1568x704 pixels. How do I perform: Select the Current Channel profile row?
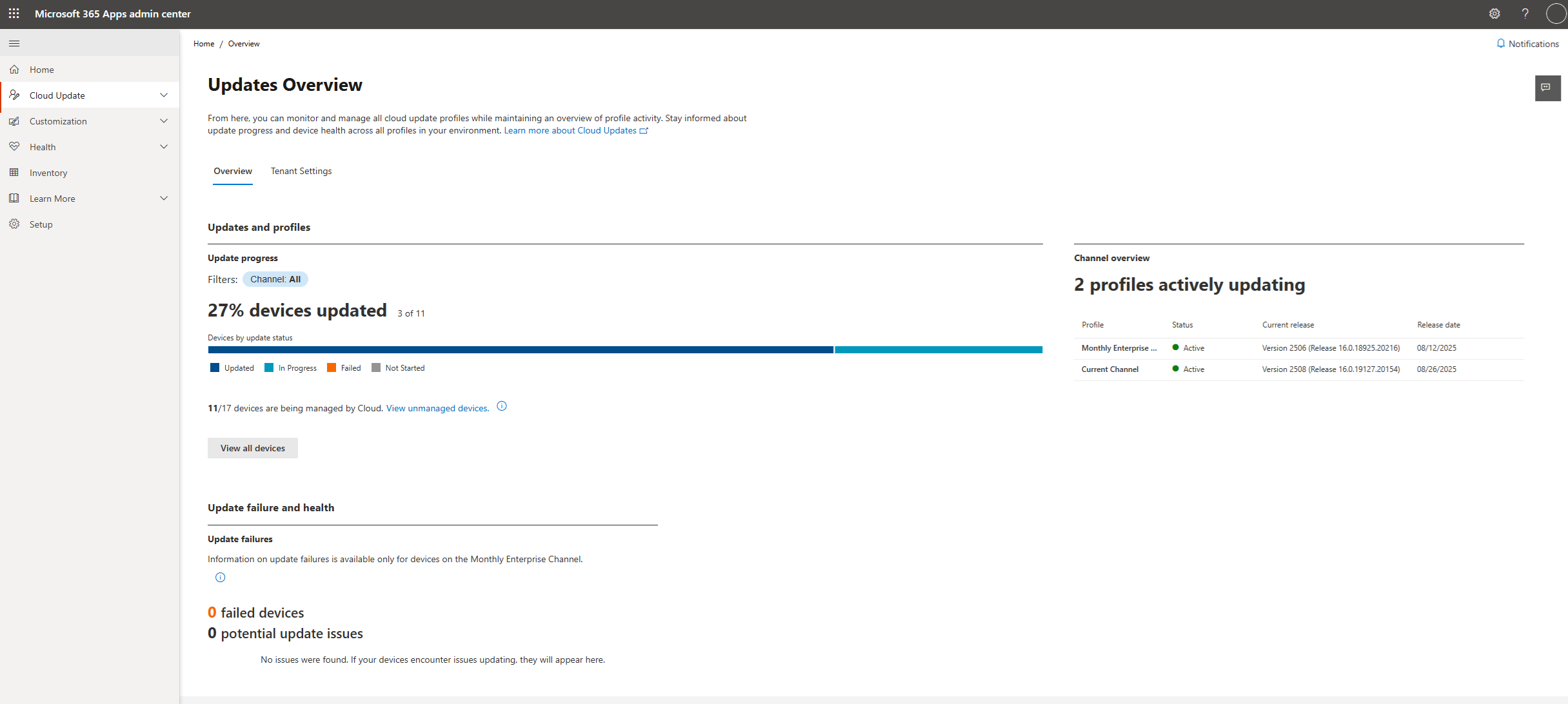pyautogui.click(x=1299, y=369)
